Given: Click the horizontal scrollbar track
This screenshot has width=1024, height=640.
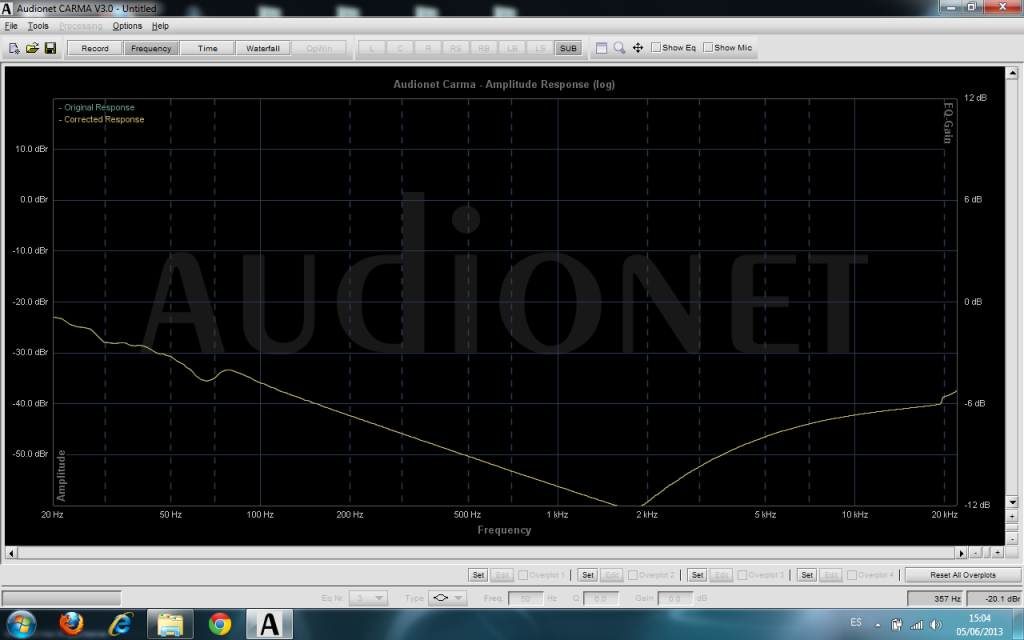Looking at the screenshot, I should tap(486, 552).
